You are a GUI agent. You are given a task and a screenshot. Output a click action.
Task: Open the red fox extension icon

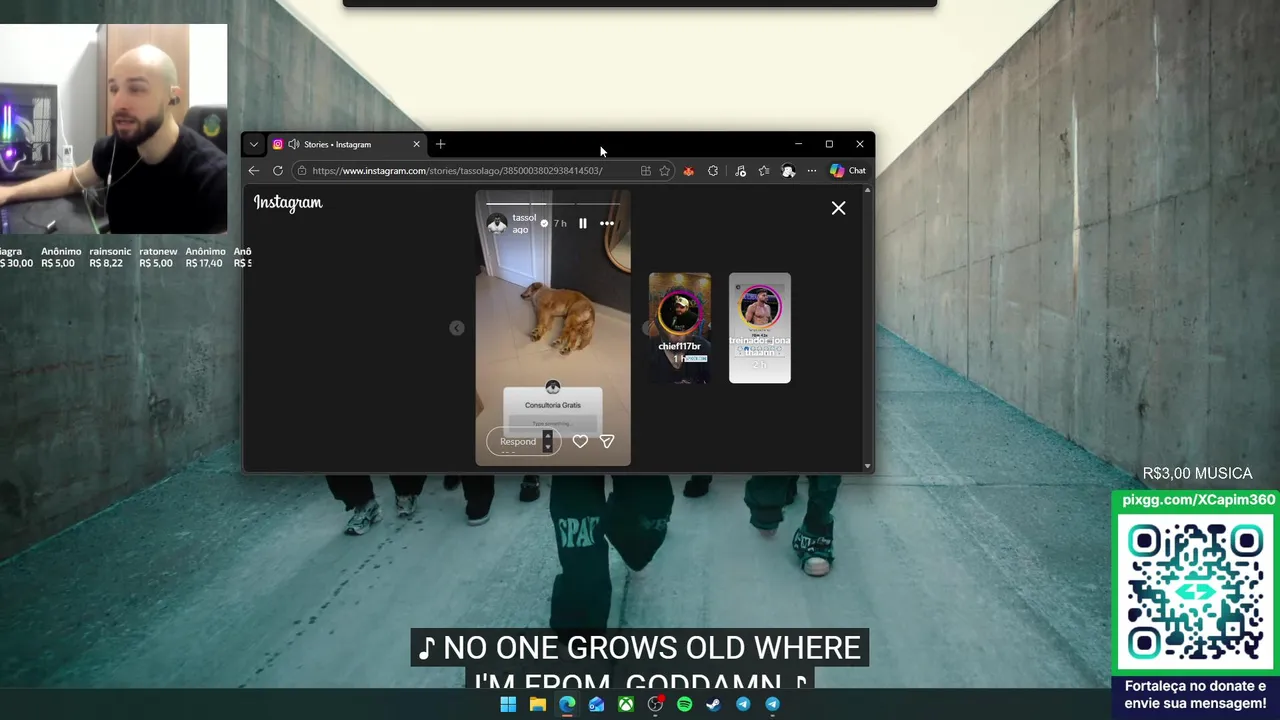[688, 171]
